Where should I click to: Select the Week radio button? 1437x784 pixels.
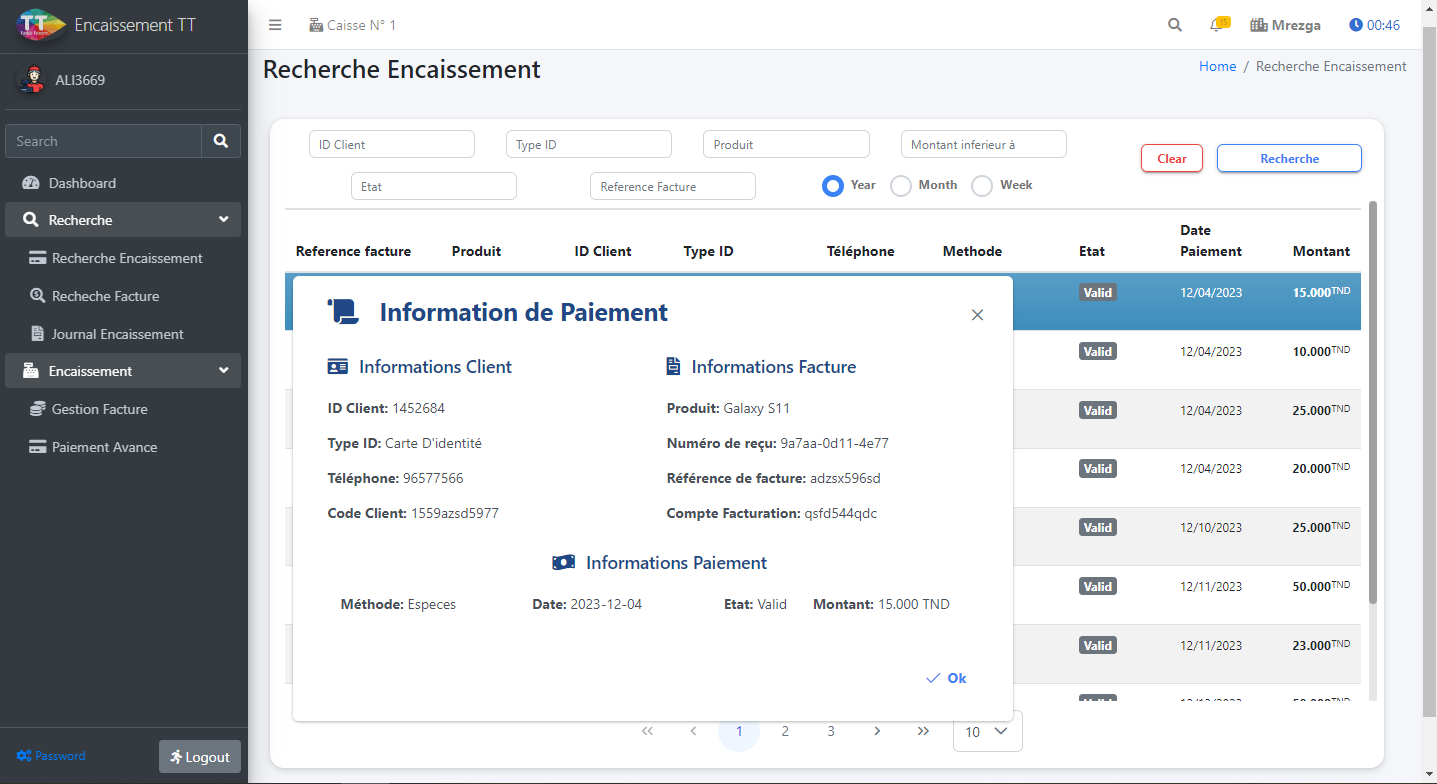[x=982, y=186]
